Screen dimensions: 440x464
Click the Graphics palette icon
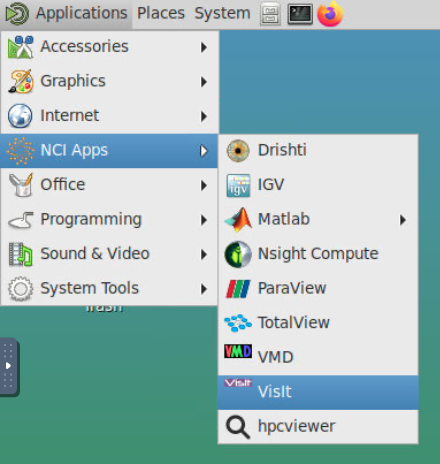[x=20, y=81]
